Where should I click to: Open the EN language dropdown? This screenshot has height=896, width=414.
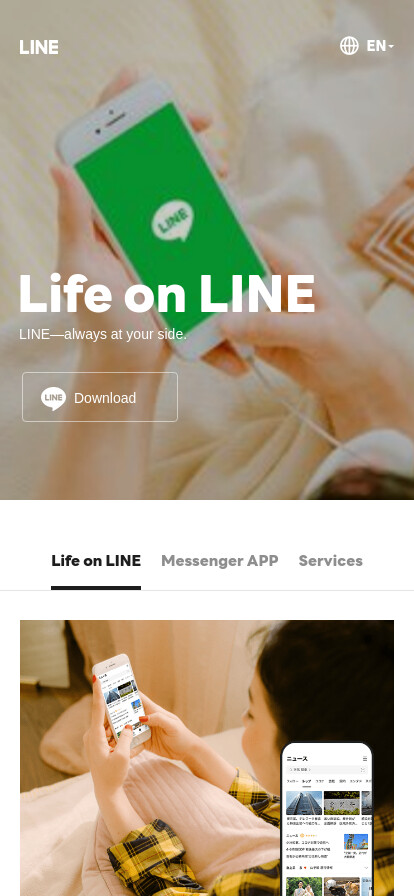coord(380,46)
